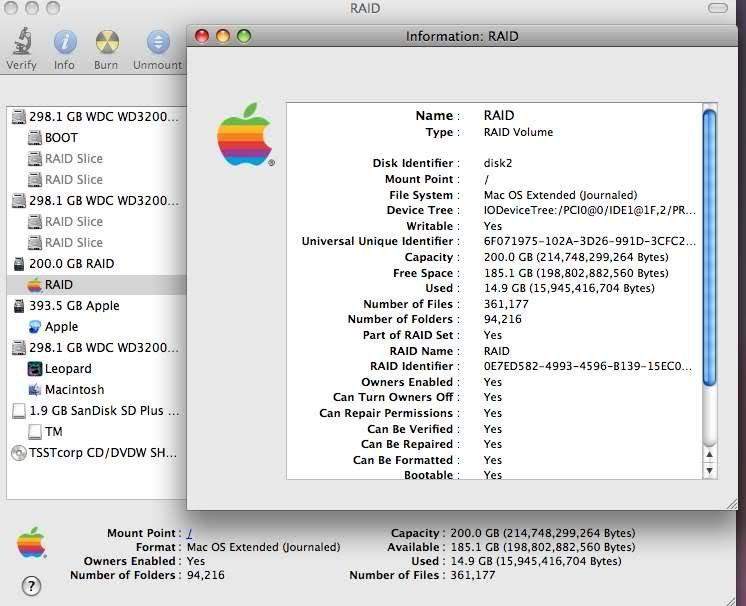Screen dimensions: 746x606
Task: Select the last RAID Slice above 200.0 GB RAID
Action: 73,242
